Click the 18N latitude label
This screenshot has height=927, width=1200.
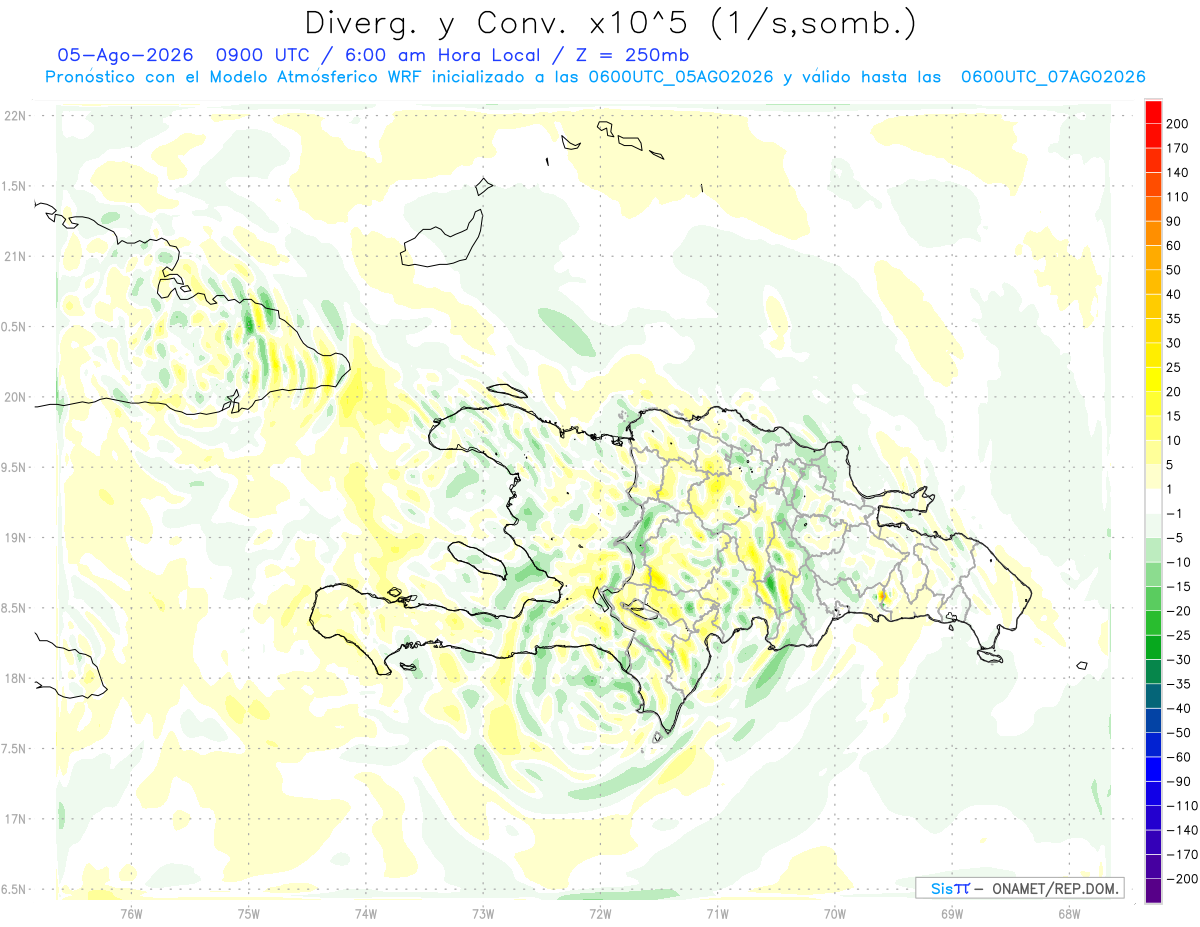(14, 678)
